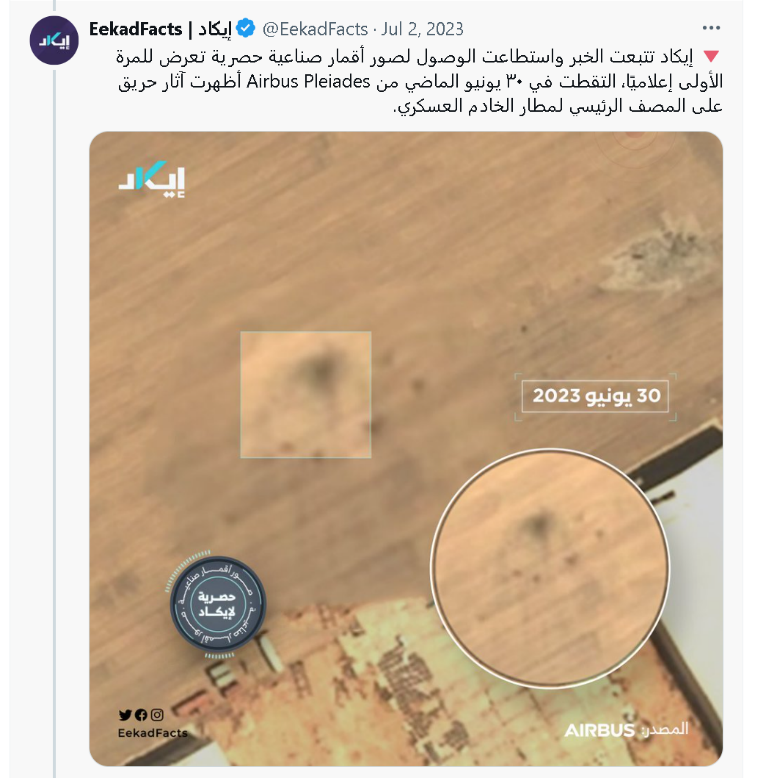Click the Eekad logo on the image

[152, 180]
